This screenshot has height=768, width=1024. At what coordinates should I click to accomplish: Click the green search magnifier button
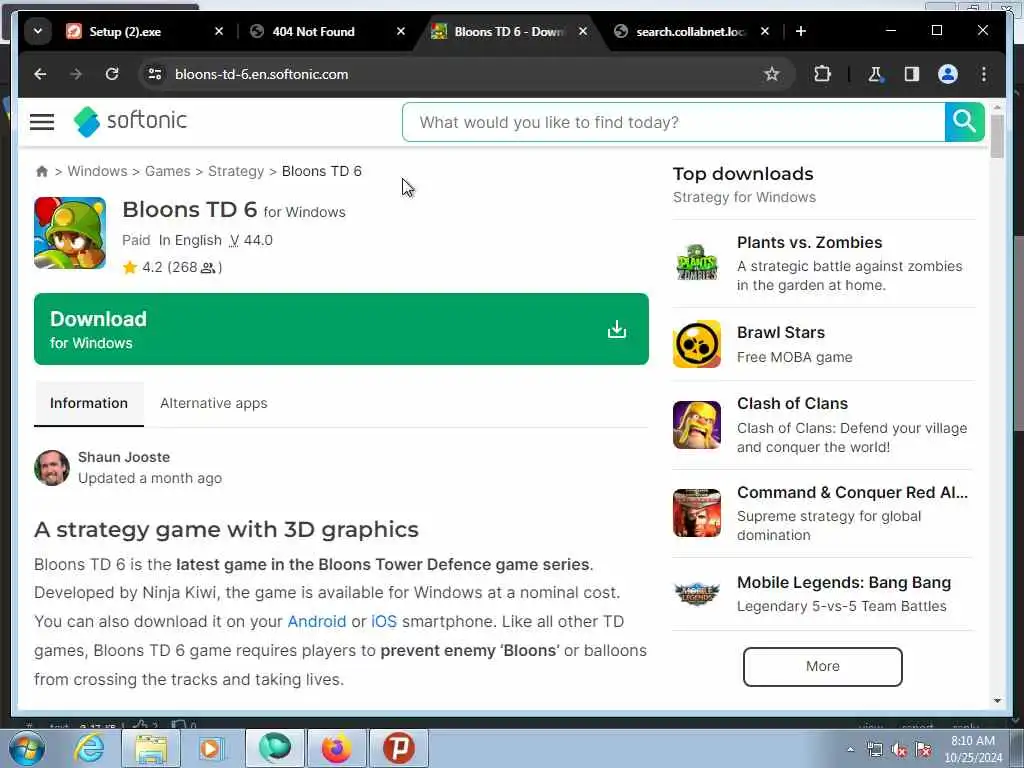tap(964, 121)
